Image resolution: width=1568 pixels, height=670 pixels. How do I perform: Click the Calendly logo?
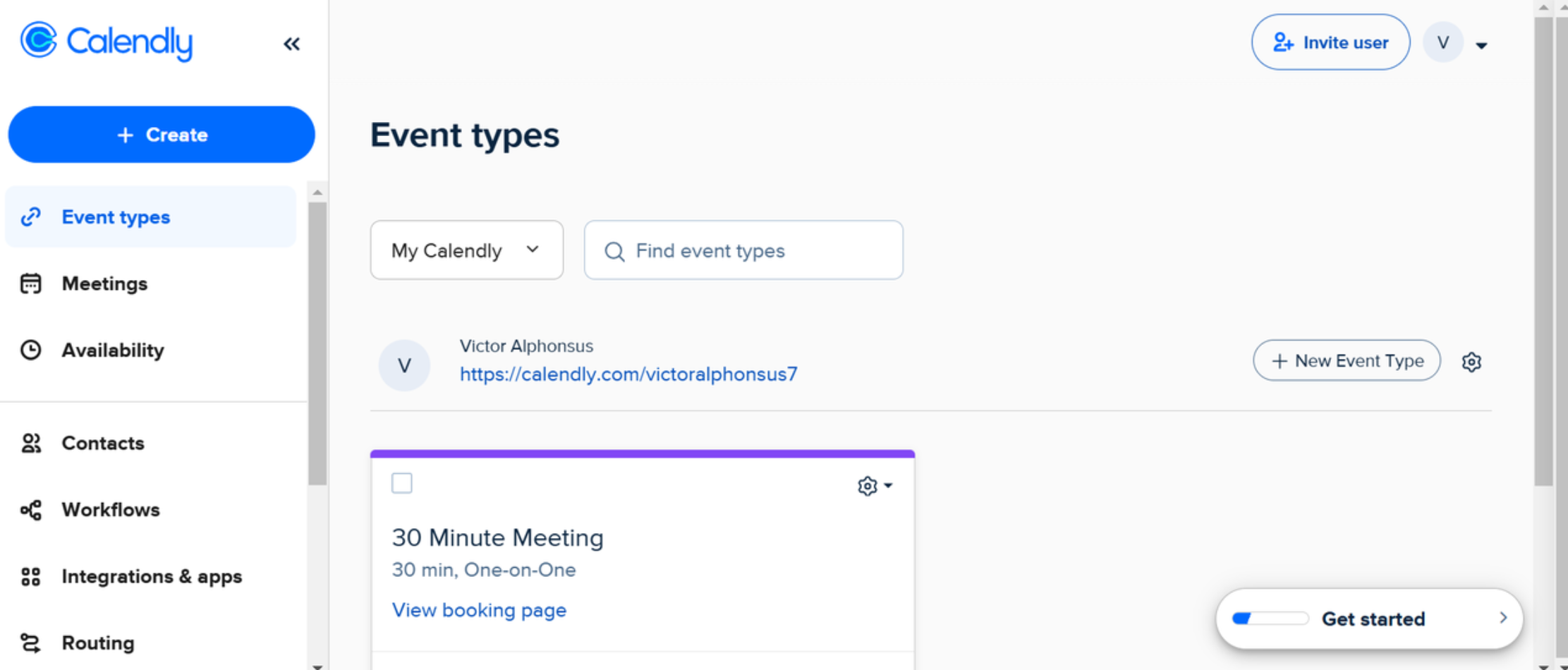[x=107, y=42]
